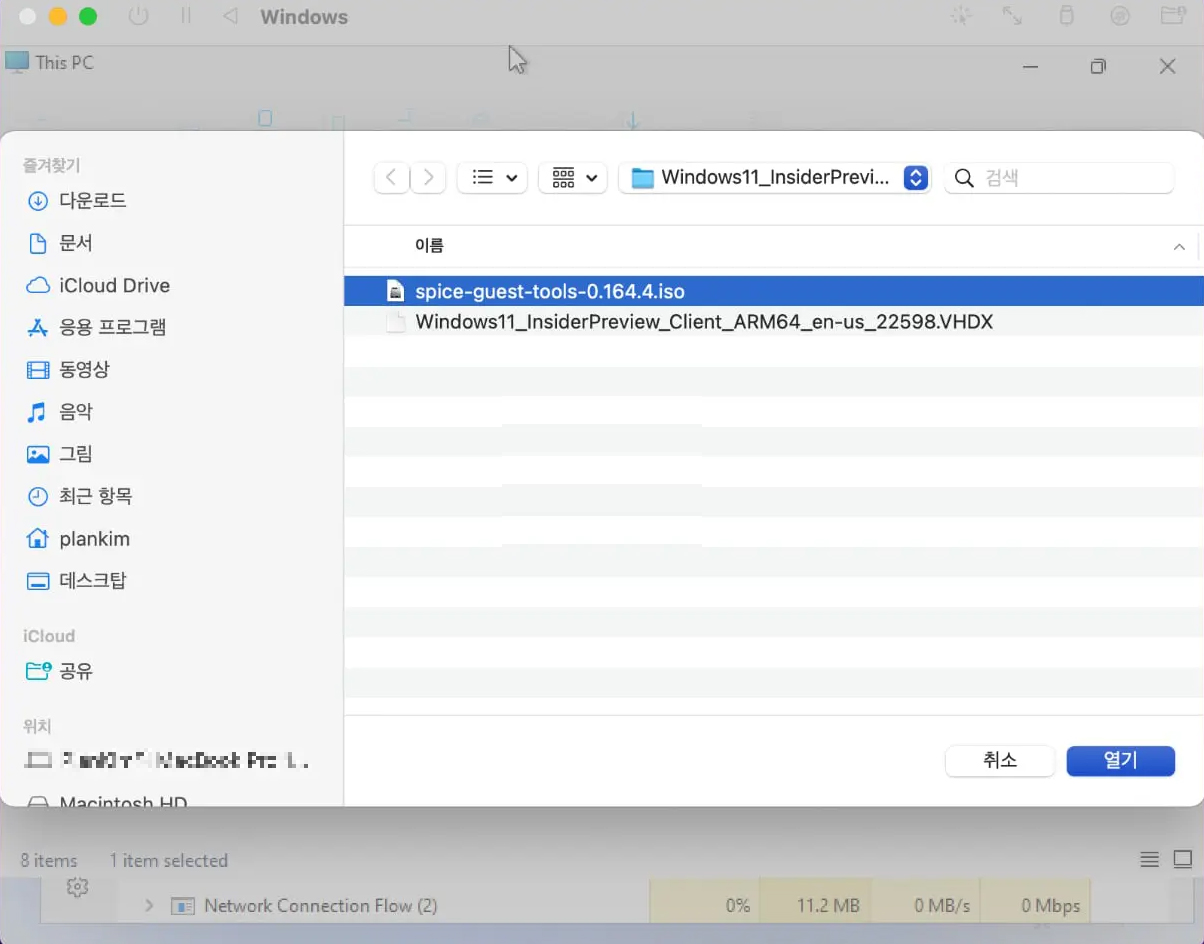Open the disc drive image icon in UTM toolbar
Screen dimensions: 1204x944
pyautogui.click(x=1120, y=16)
